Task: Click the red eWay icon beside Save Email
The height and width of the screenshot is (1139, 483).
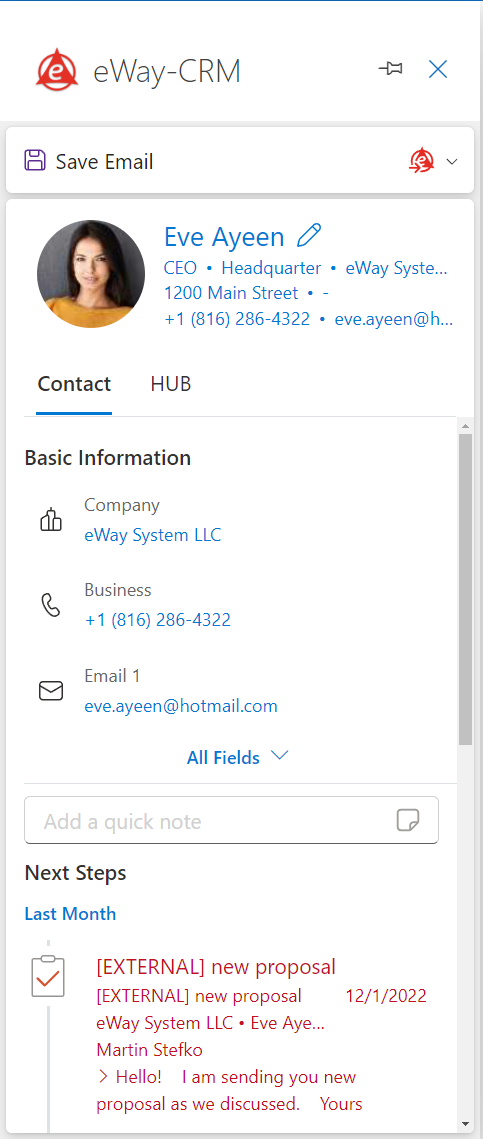Action: point(422,161)
